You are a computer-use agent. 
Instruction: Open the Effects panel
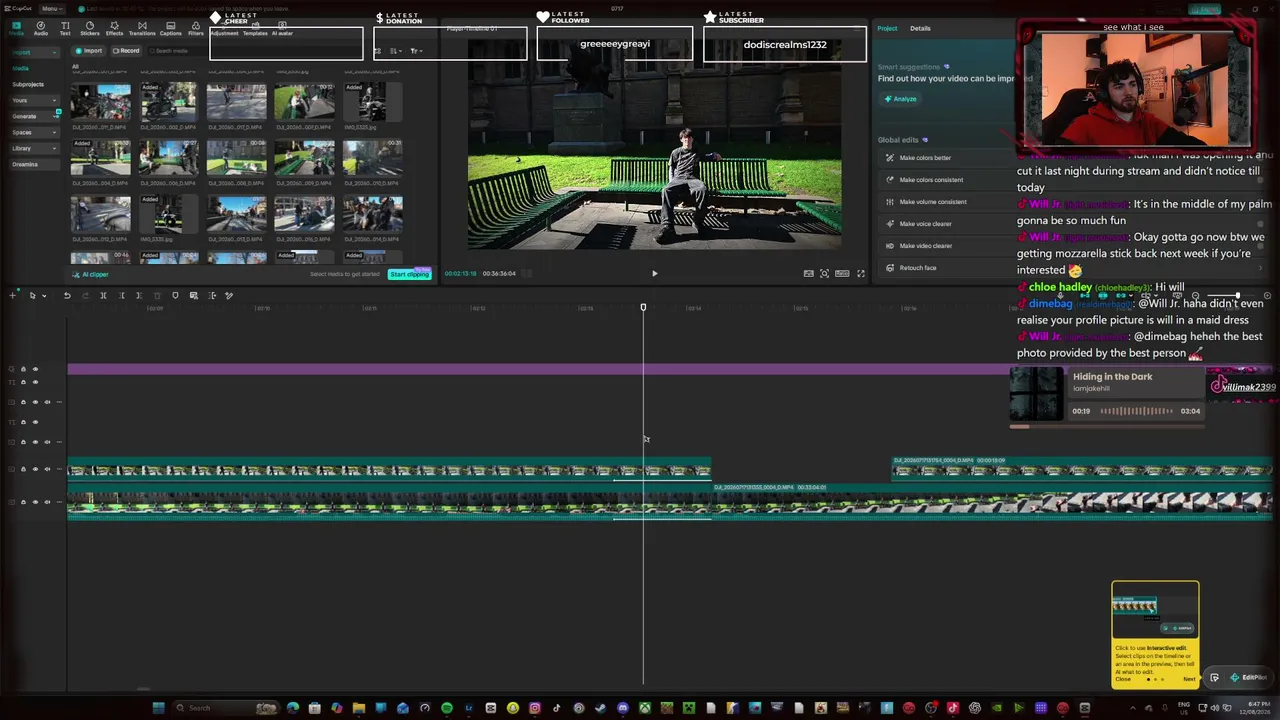(114, 28)
